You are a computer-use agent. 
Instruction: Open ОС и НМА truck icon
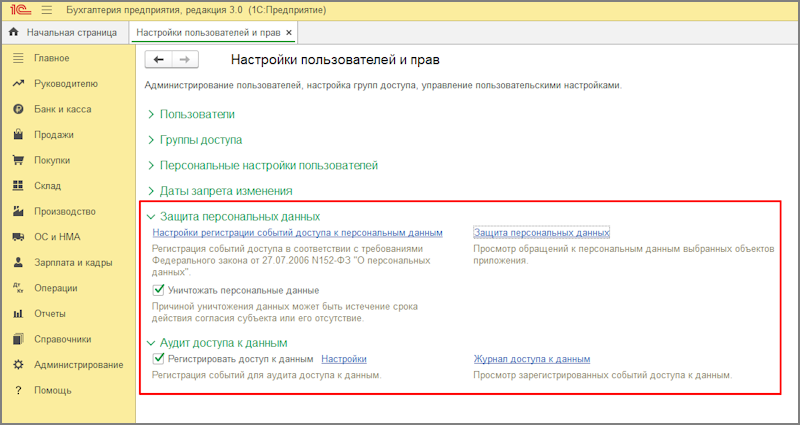click(18, 237)
